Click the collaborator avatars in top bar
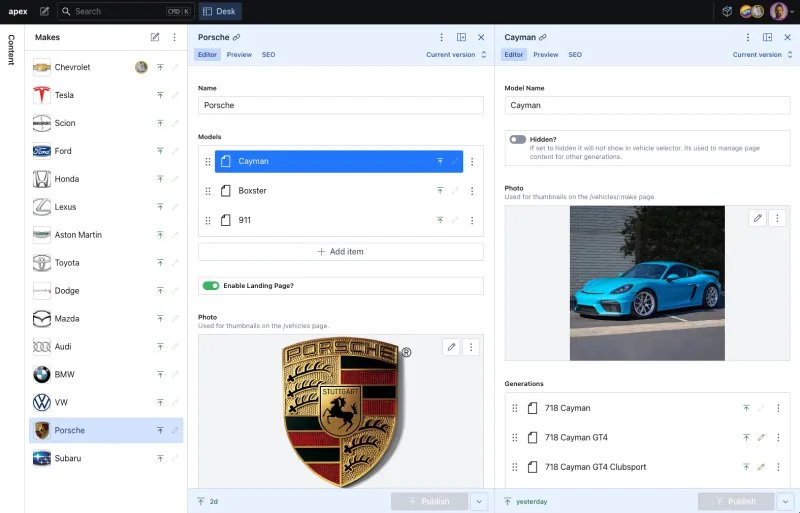 pyautogui.click(x=752, y=11)
